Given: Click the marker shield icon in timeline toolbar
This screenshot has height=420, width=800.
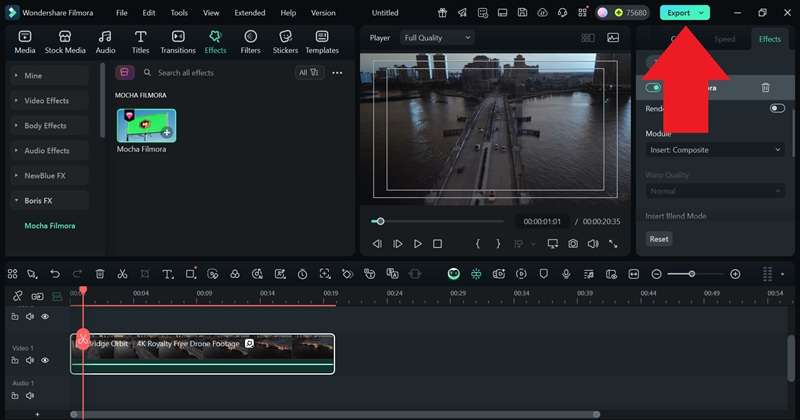Looking at the screenshot, I should click(543, 274).
